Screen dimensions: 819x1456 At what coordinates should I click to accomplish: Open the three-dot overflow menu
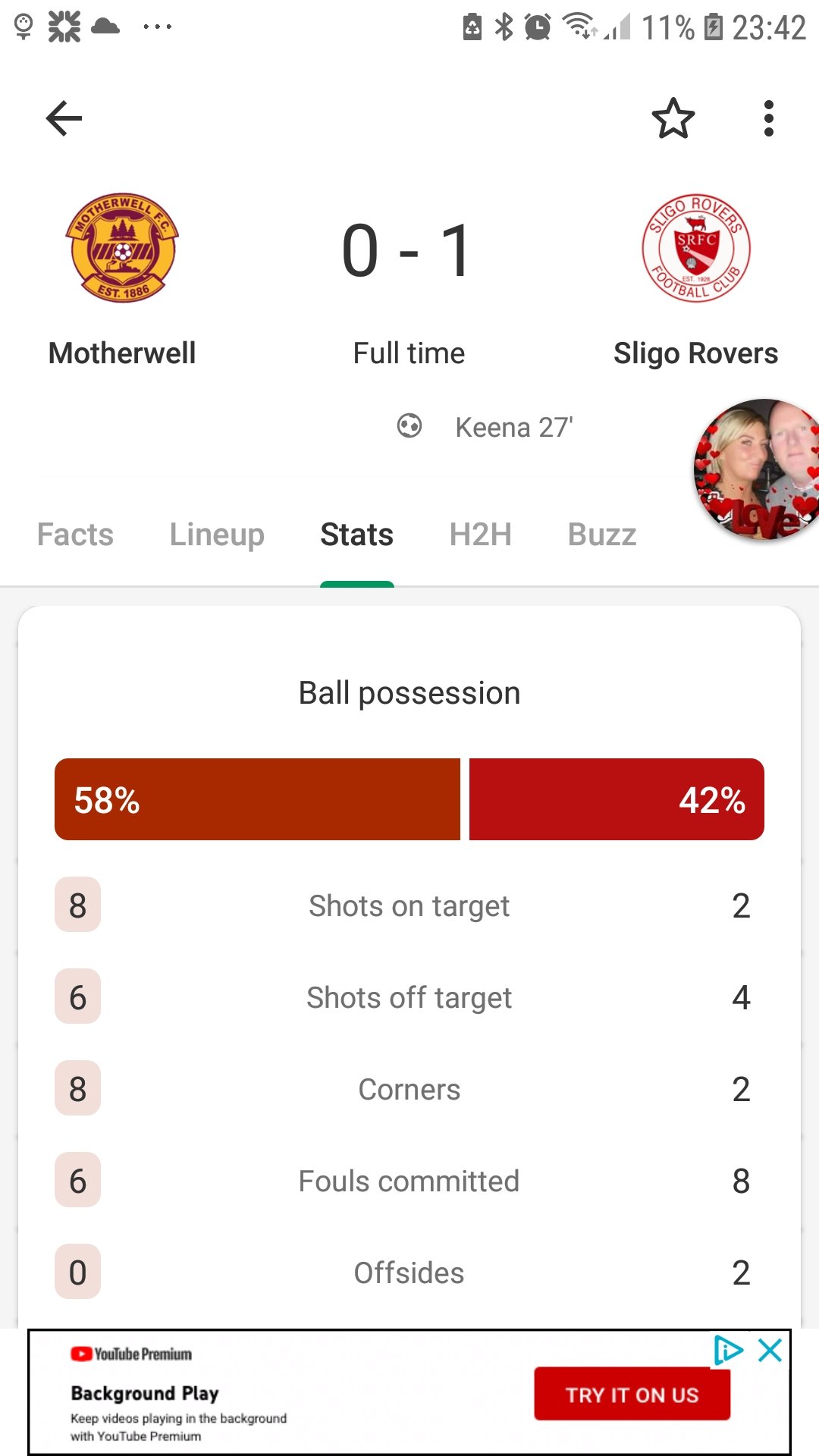point(769,118)
